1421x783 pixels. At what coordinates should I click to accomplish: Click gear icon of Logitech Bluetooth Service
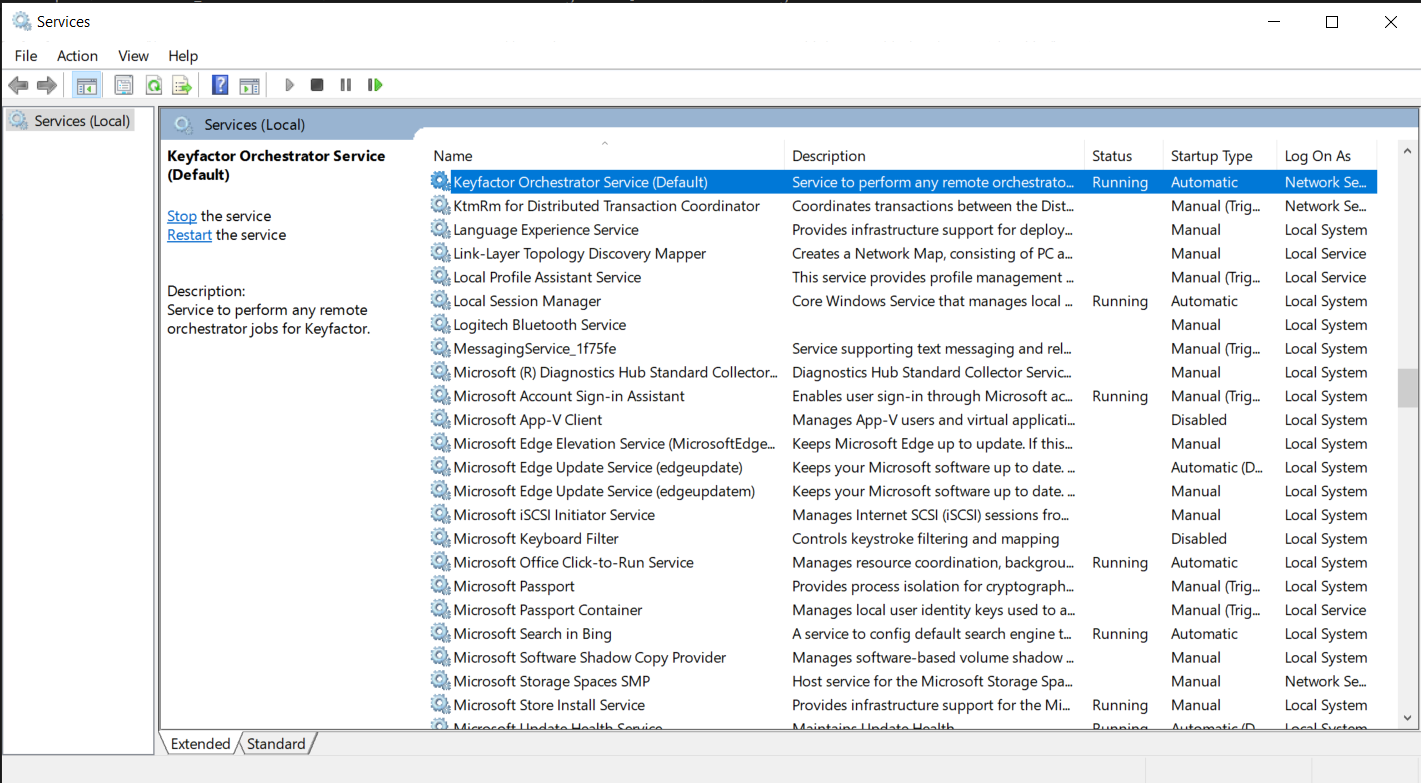pos(440,325)
